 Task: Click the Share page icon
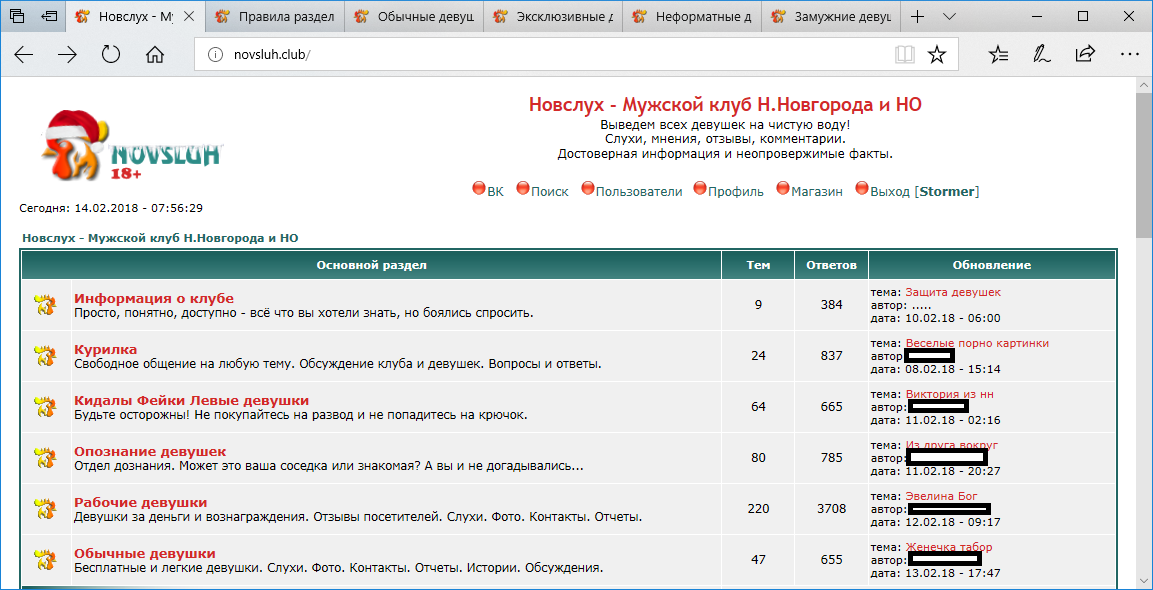tap(1085, 55)
